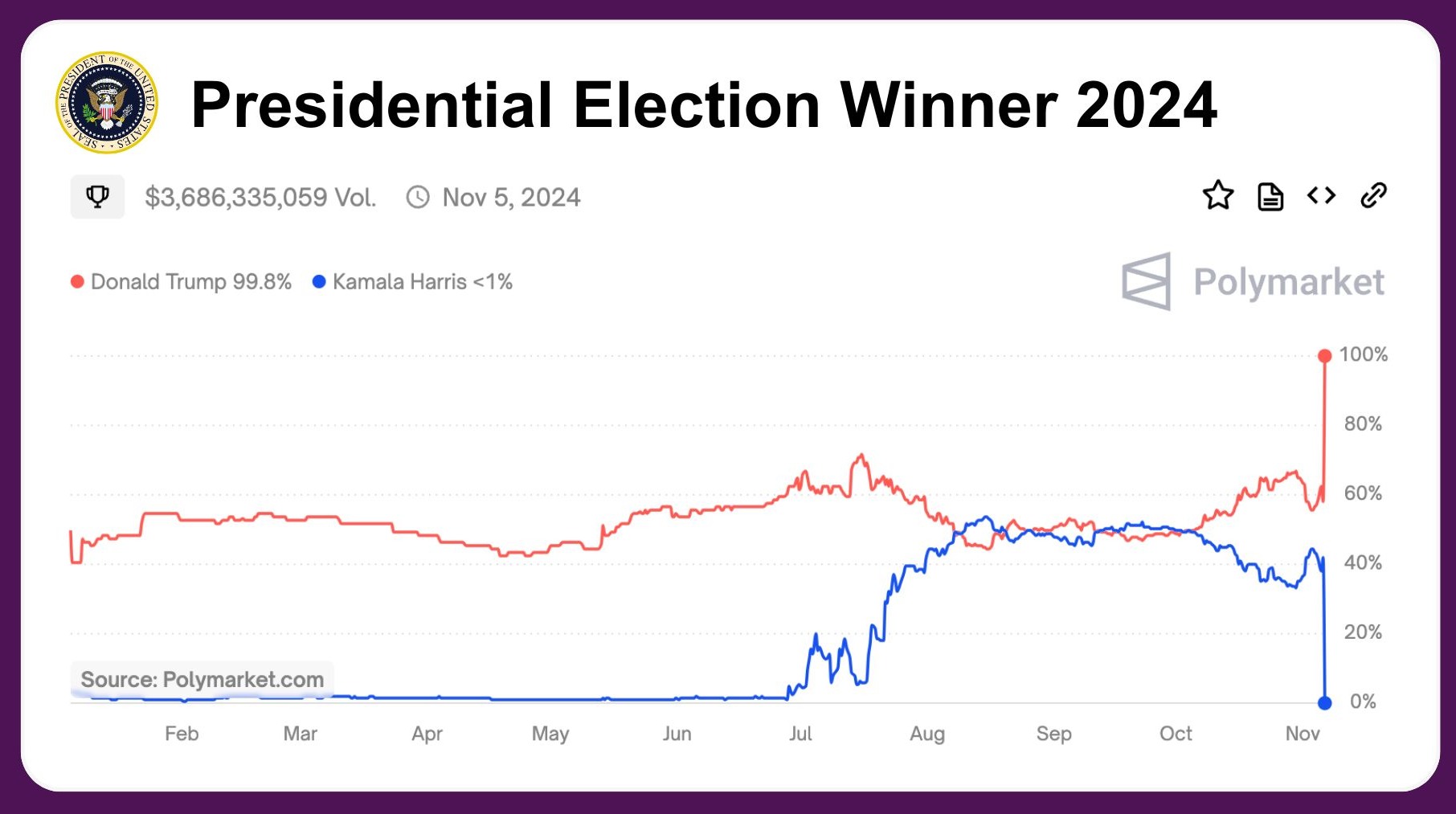1456x814 pixels.
Task: Click the Presidential seal emblem
Action: [106, 103]
